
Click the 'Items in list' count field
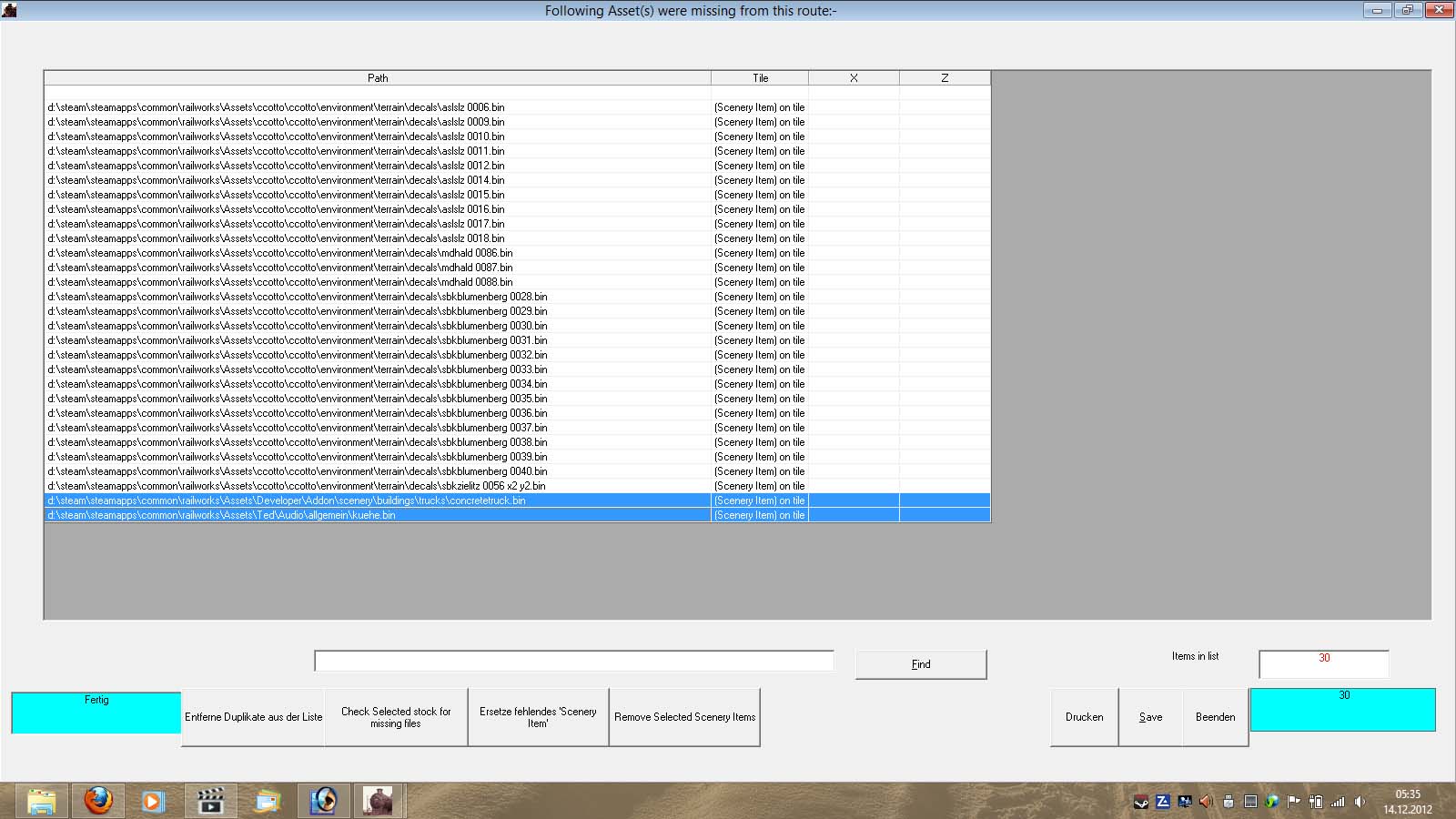1324,663
